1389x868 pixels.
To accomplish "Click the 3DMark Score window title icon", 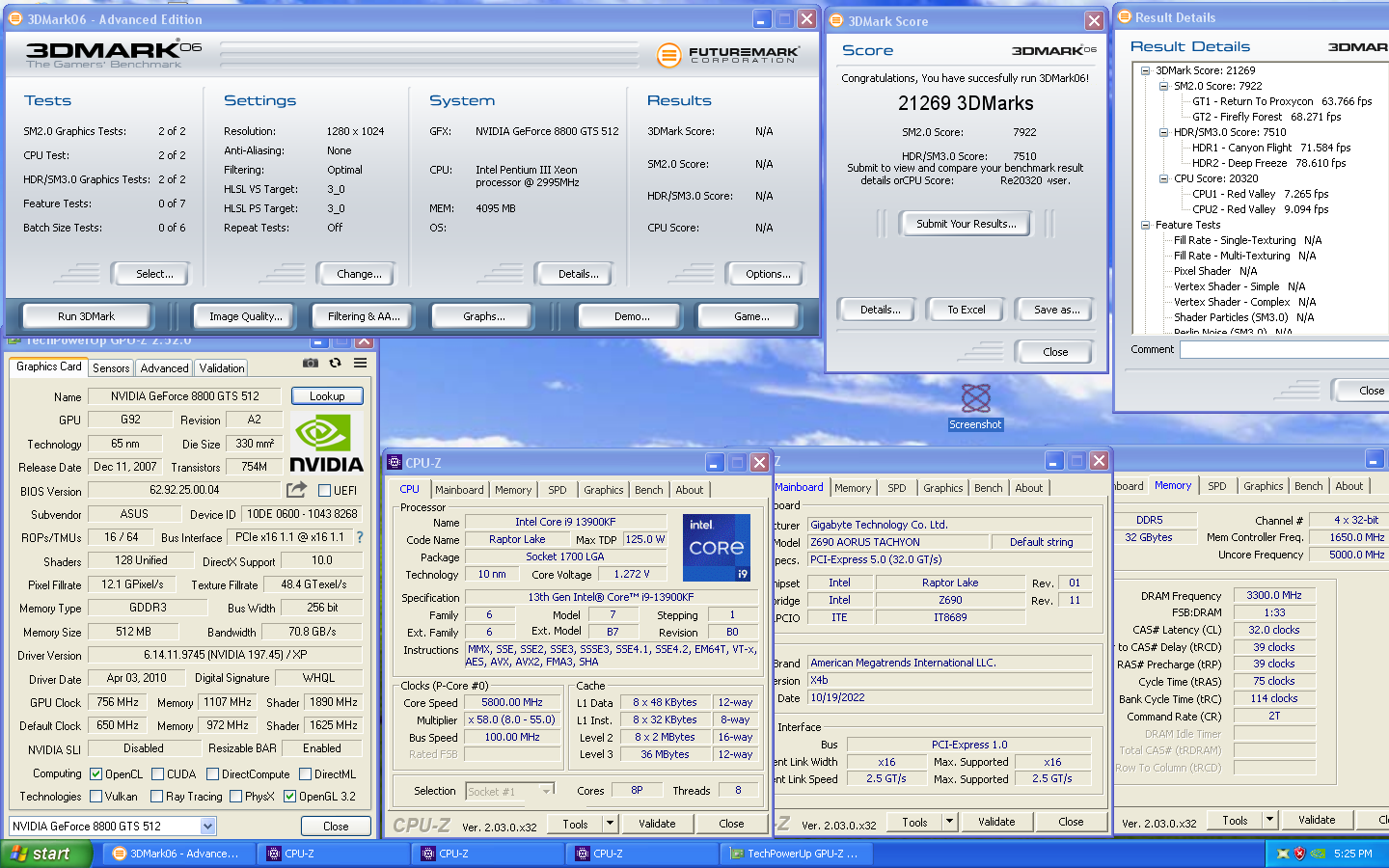I will 836,20.
